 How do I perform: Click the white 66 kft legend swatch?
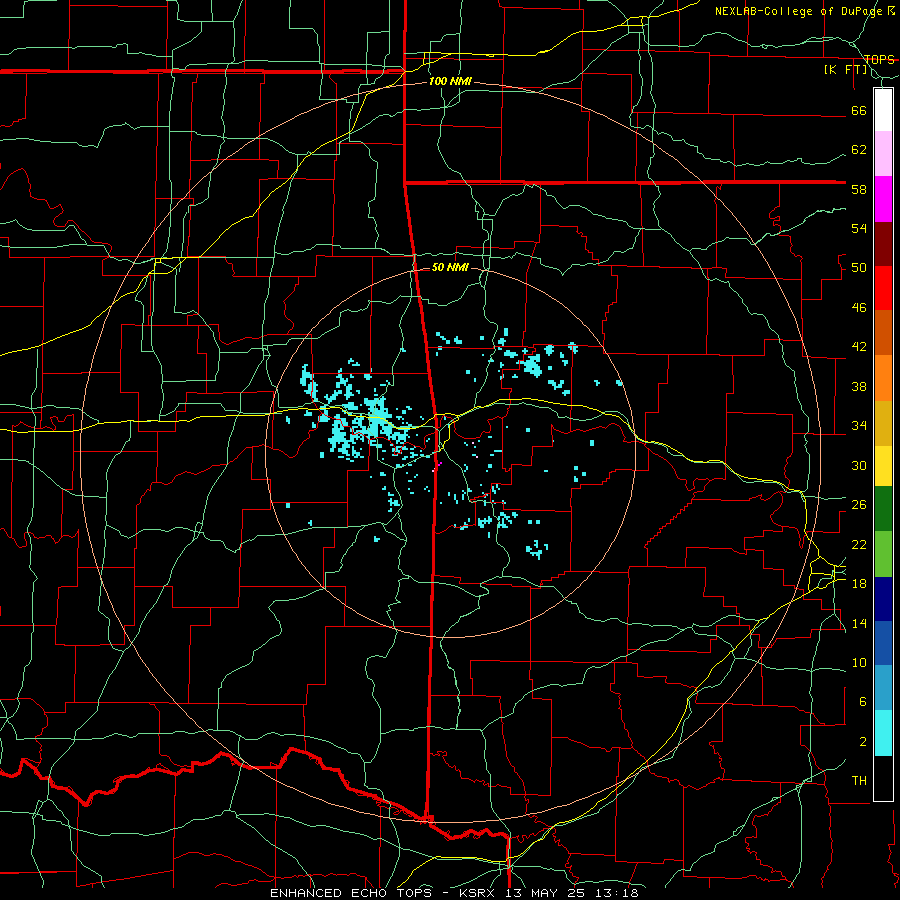click(x=883, y=110)
